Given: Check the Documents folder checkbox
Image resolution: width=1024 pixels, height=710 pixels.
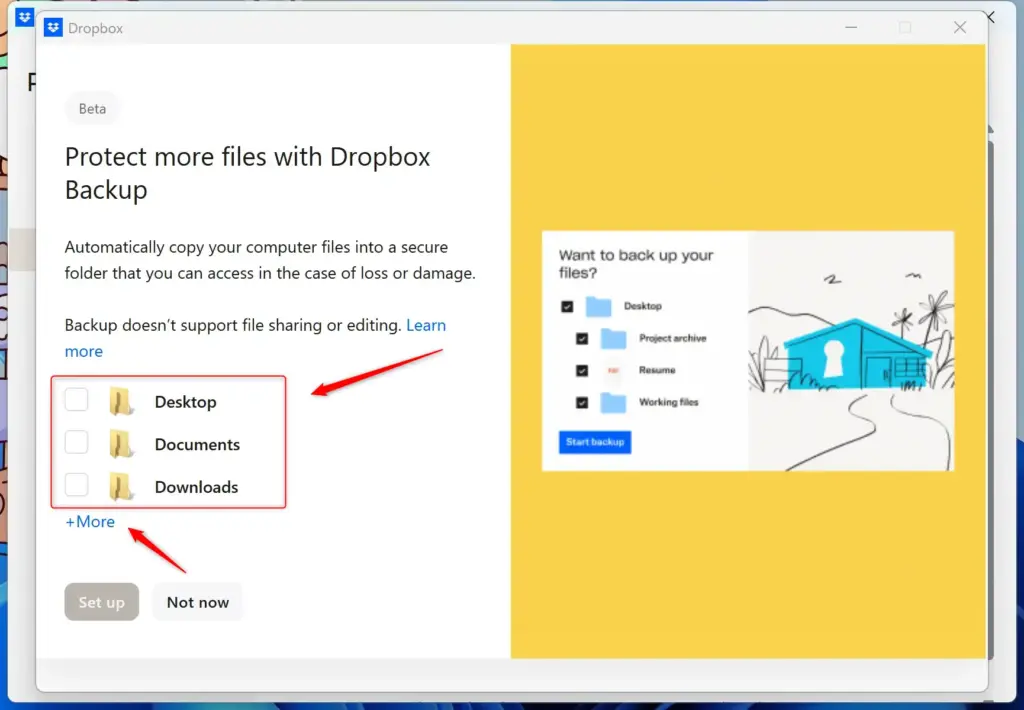Looking at the screenshot, I should [76, 442].
